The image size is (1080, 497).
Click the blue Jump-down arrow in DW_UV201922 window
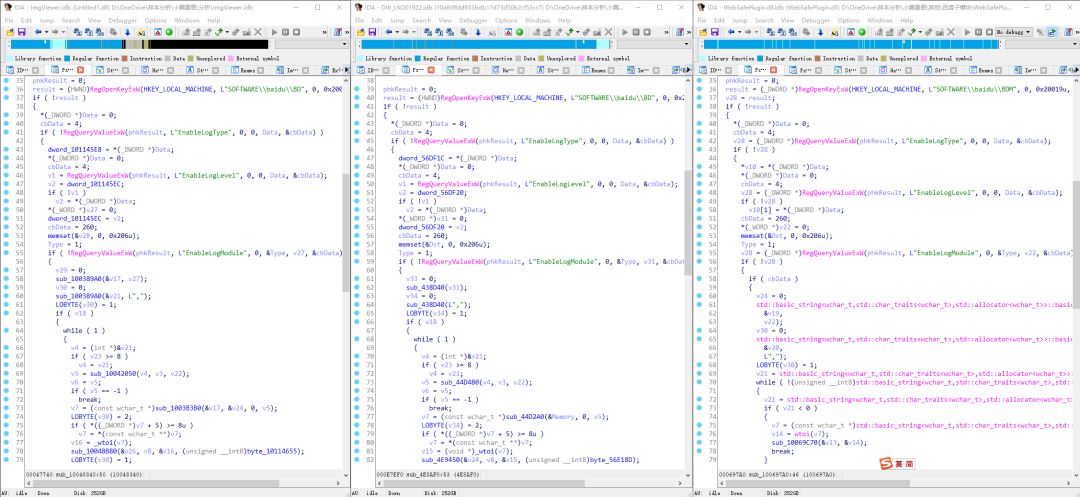(x=477, y=32)
